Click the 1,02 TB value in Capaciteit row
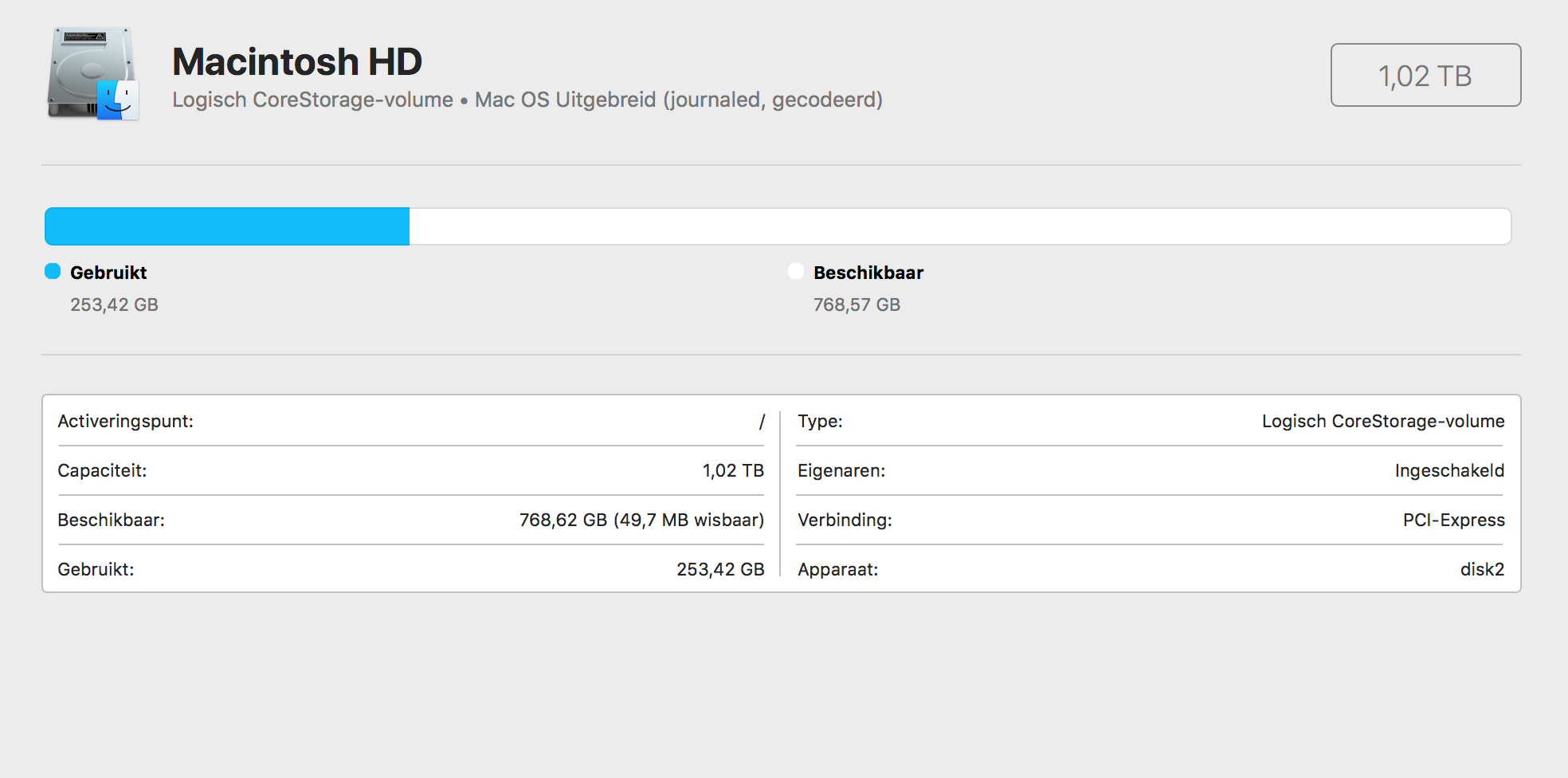Screen dimensions: 1568x778 pyautogui.click(x=733, y=470)
